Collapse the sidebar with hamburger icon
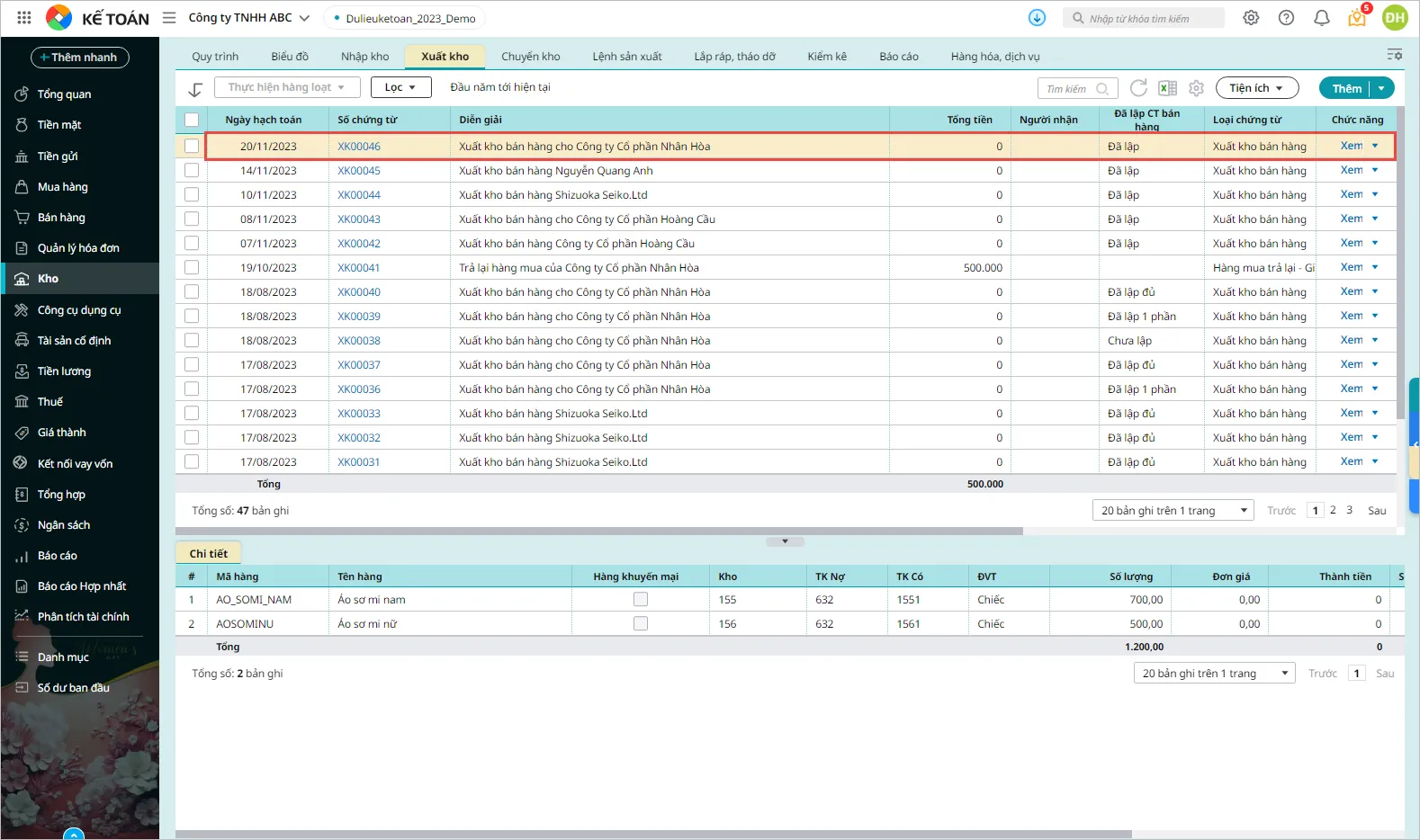This screenshot has width=1420, height=840. (x=169, y=18)
